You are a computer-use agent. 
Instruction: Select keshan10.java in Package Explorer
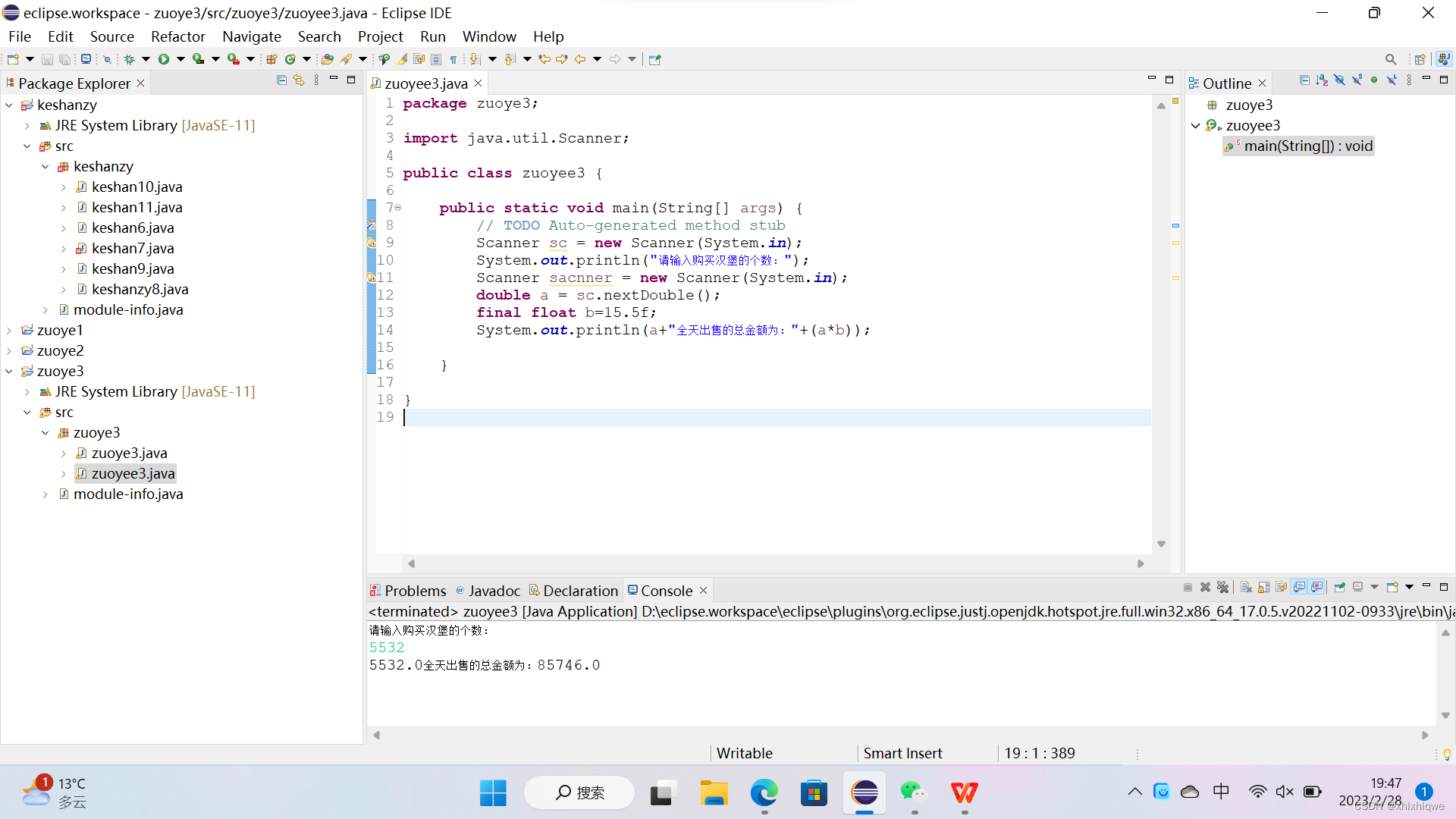coord(136,187)
